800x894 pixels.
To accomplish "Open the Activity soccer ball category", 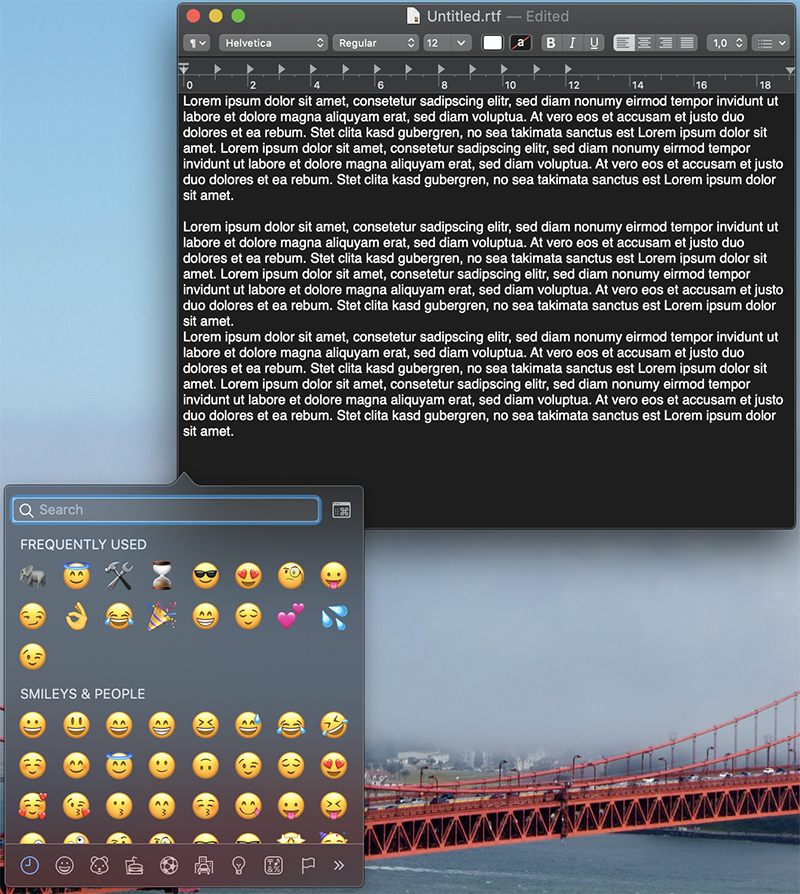I will [x=168, y=866].
